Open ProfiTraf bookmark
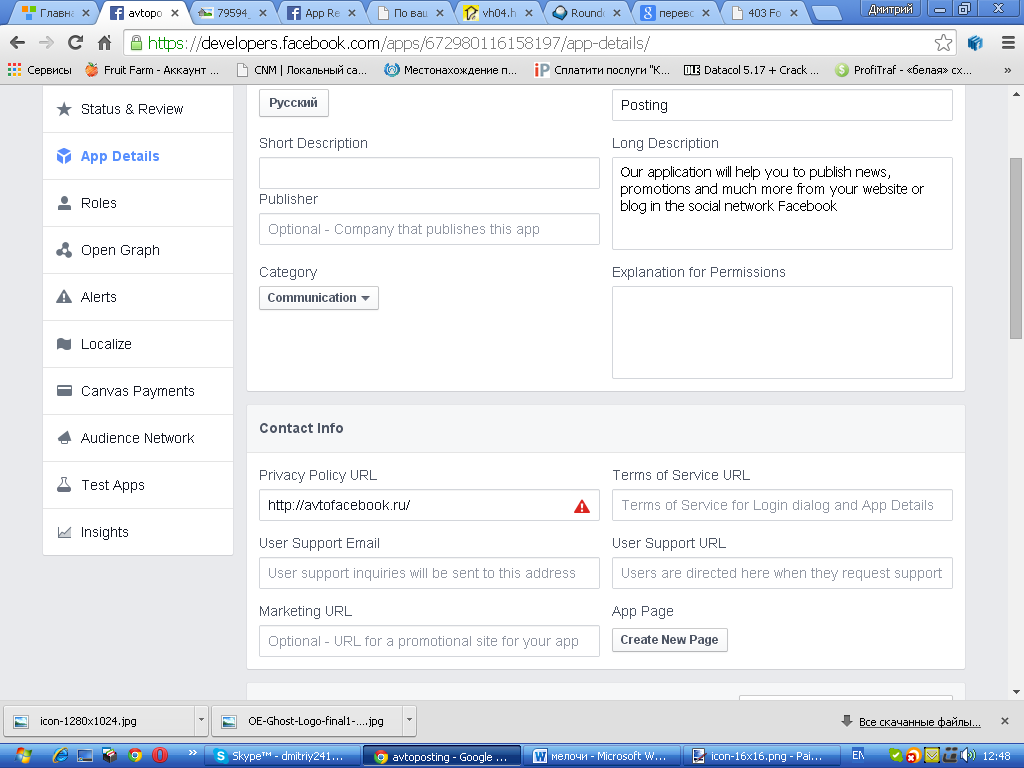The height and width of the screenshot is (768, 1024). tap(904, 70)
